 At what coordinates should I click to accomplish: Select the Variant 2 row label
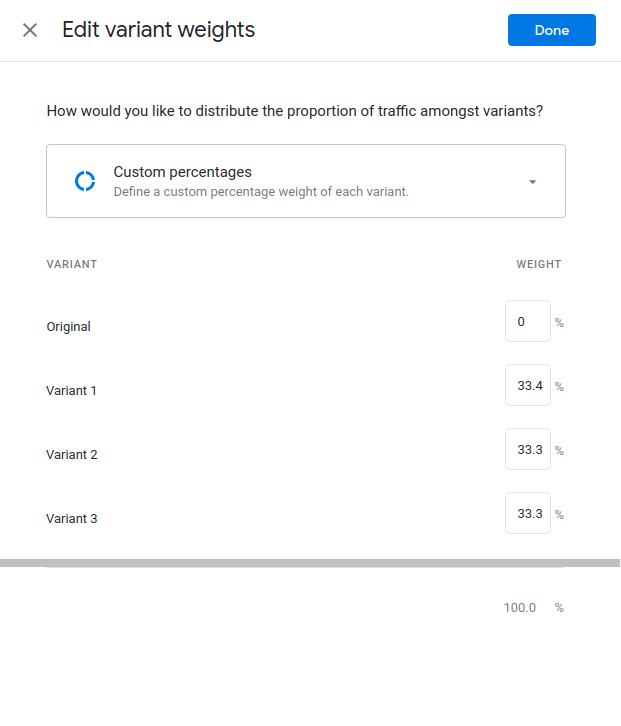[71, 455]
